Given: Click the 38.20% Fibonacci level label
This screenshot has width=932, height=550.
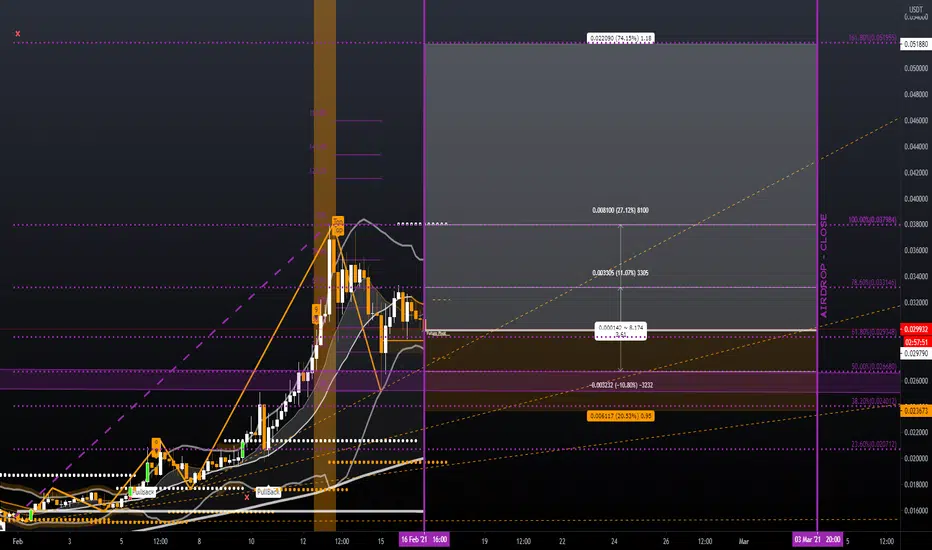Looking at the screenshot, I should tap(874, 401).
